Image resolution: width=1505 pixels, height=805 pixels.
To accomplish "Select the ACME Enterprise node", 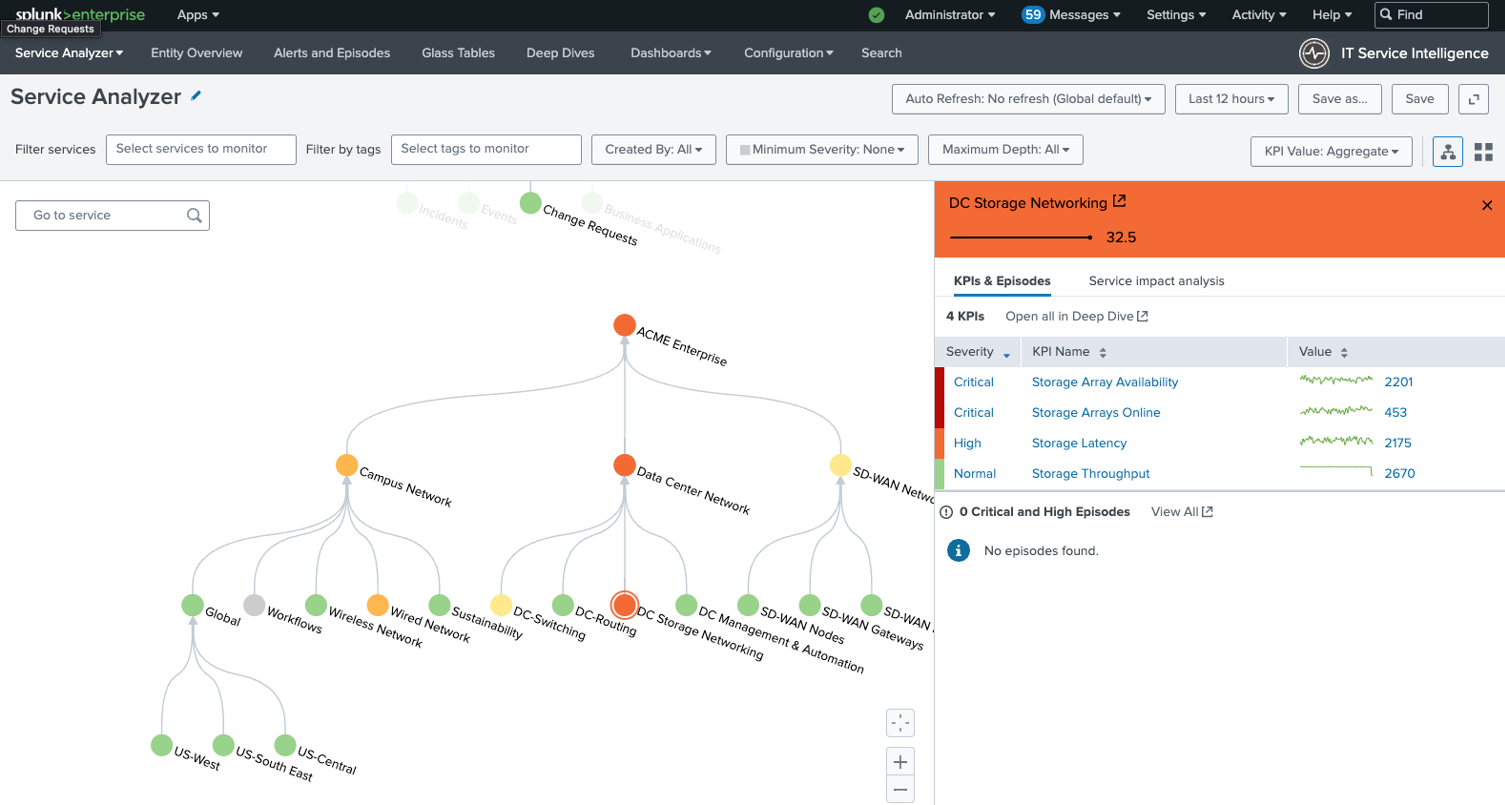I will (x=624, y=325).
